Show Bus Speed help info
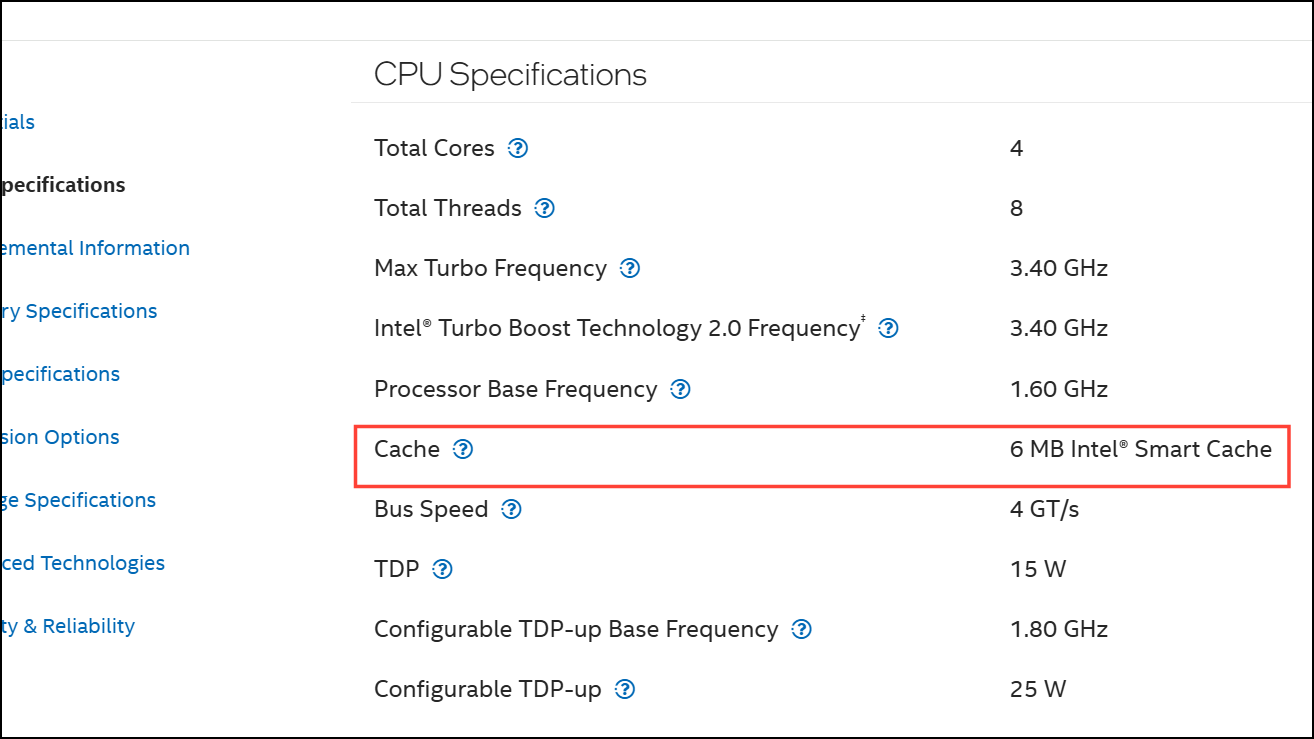The image size is (1314, 739). [512, 509]
